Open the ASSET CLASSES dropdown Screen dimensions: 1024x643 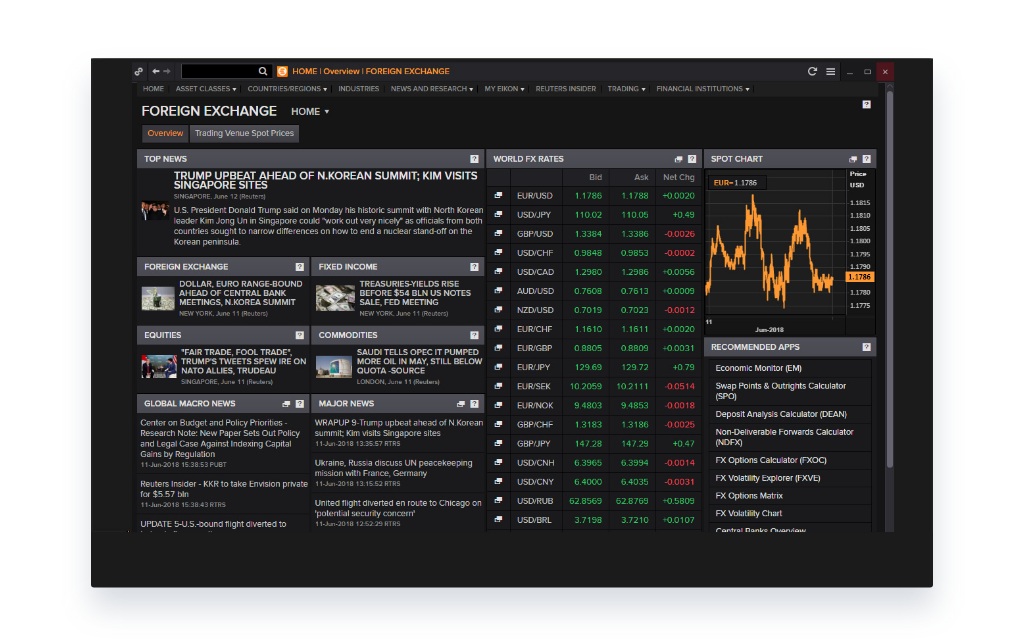point(205,88)
